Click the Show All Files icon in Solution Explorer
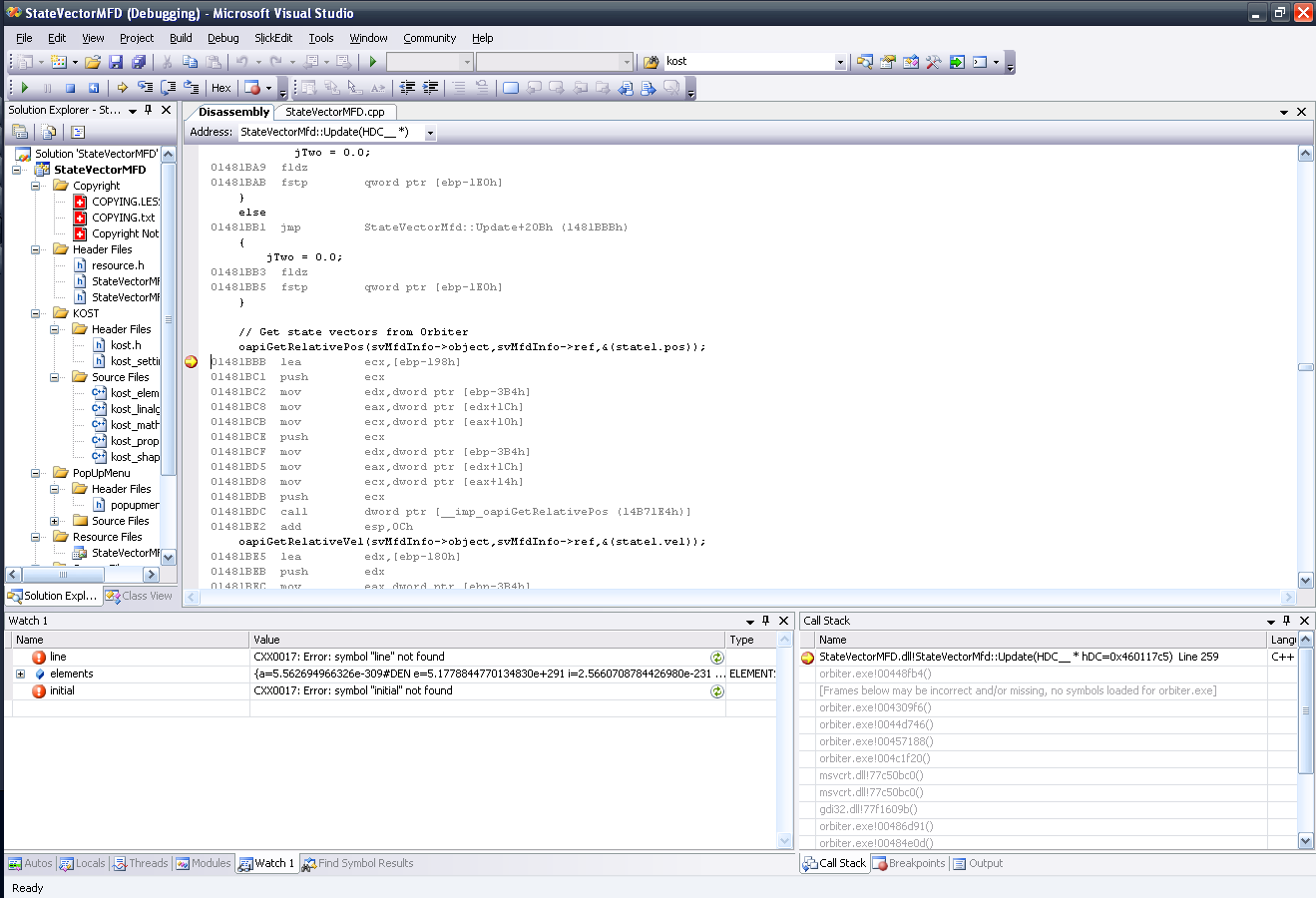The height and width of the screenshot is (898, 1316). [x=49, y=132]
